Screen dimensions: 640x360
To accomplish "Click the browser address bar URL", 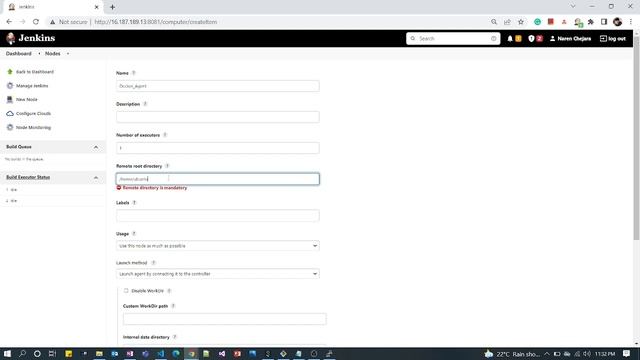I will (156, 22).
